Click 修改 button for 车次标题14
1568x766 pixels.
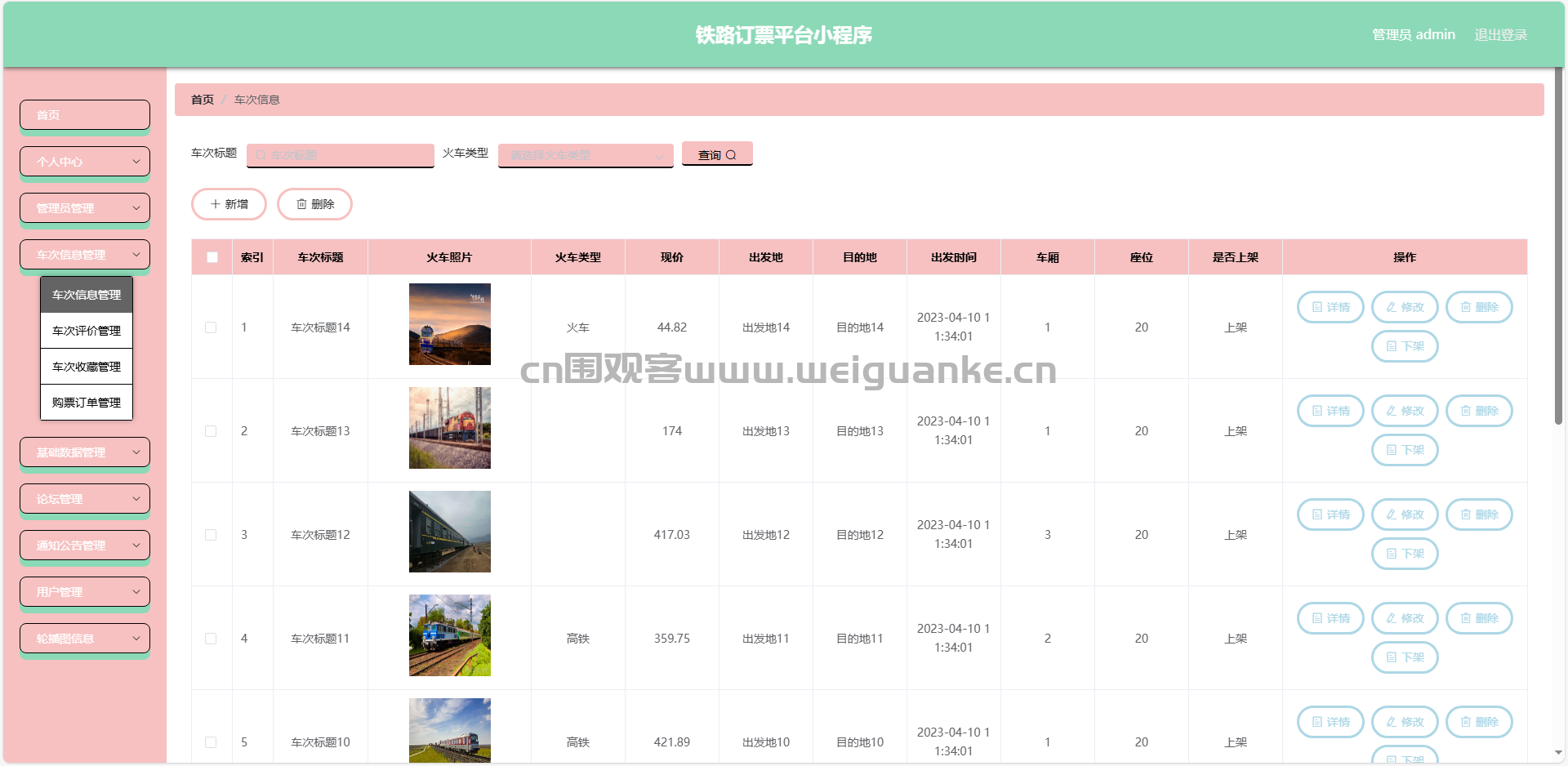[x=1405, y=307]
